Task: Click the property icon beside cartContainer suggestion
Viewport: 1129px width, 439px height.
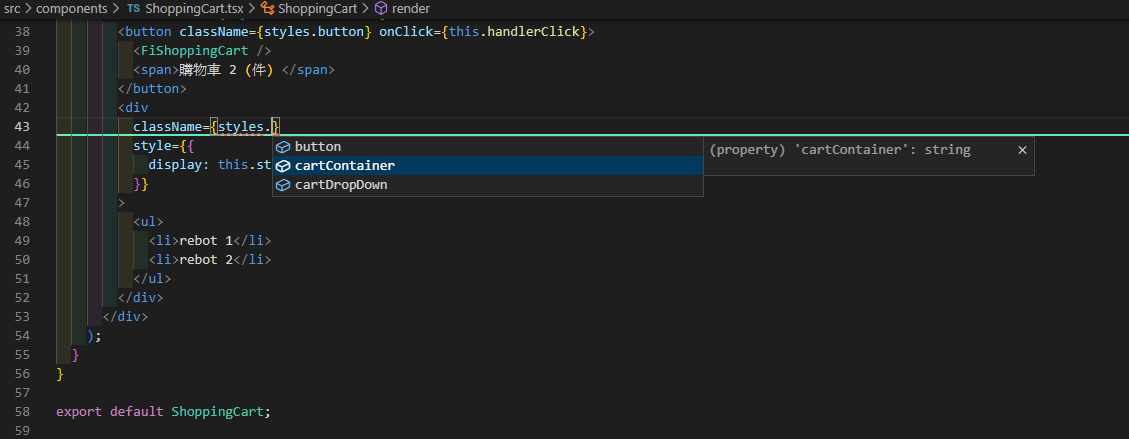Action: pyautogui.click(x=283, y=166)
